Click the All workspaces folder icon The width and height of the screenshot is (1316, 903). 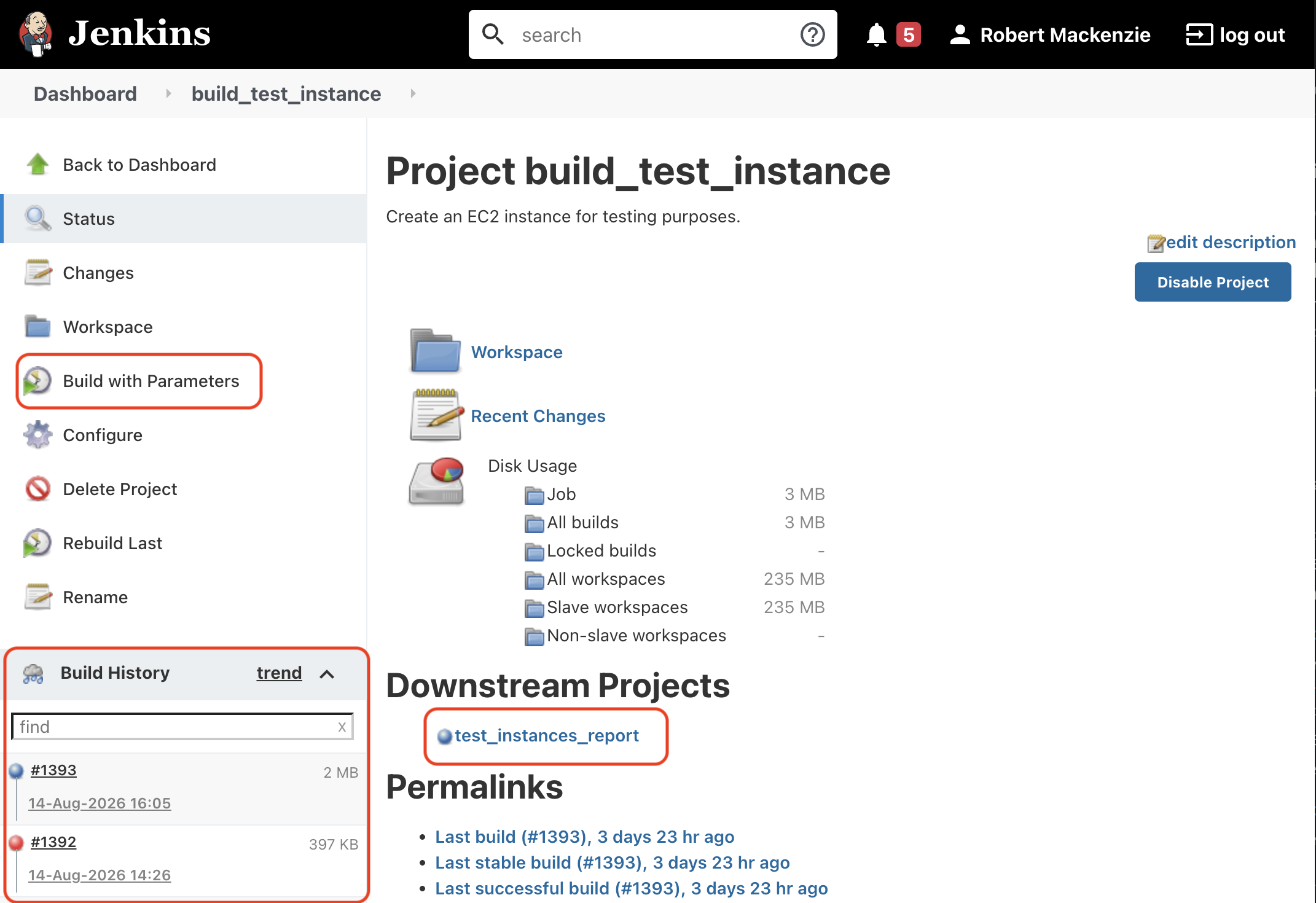(535, 580)
